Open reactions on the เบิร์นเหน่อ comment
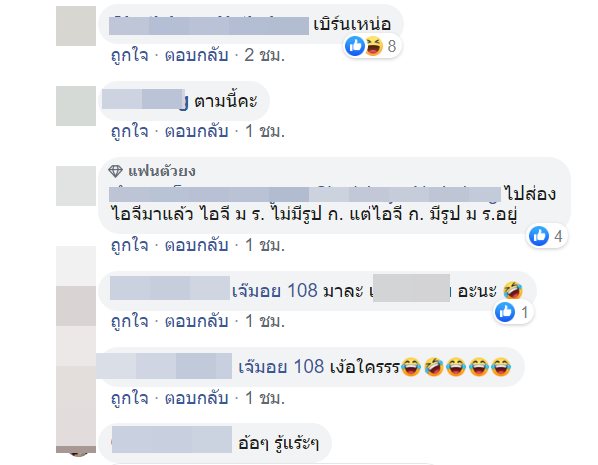Image resolution: width=598 pixels, height=465 pixels. pos(372,46)
